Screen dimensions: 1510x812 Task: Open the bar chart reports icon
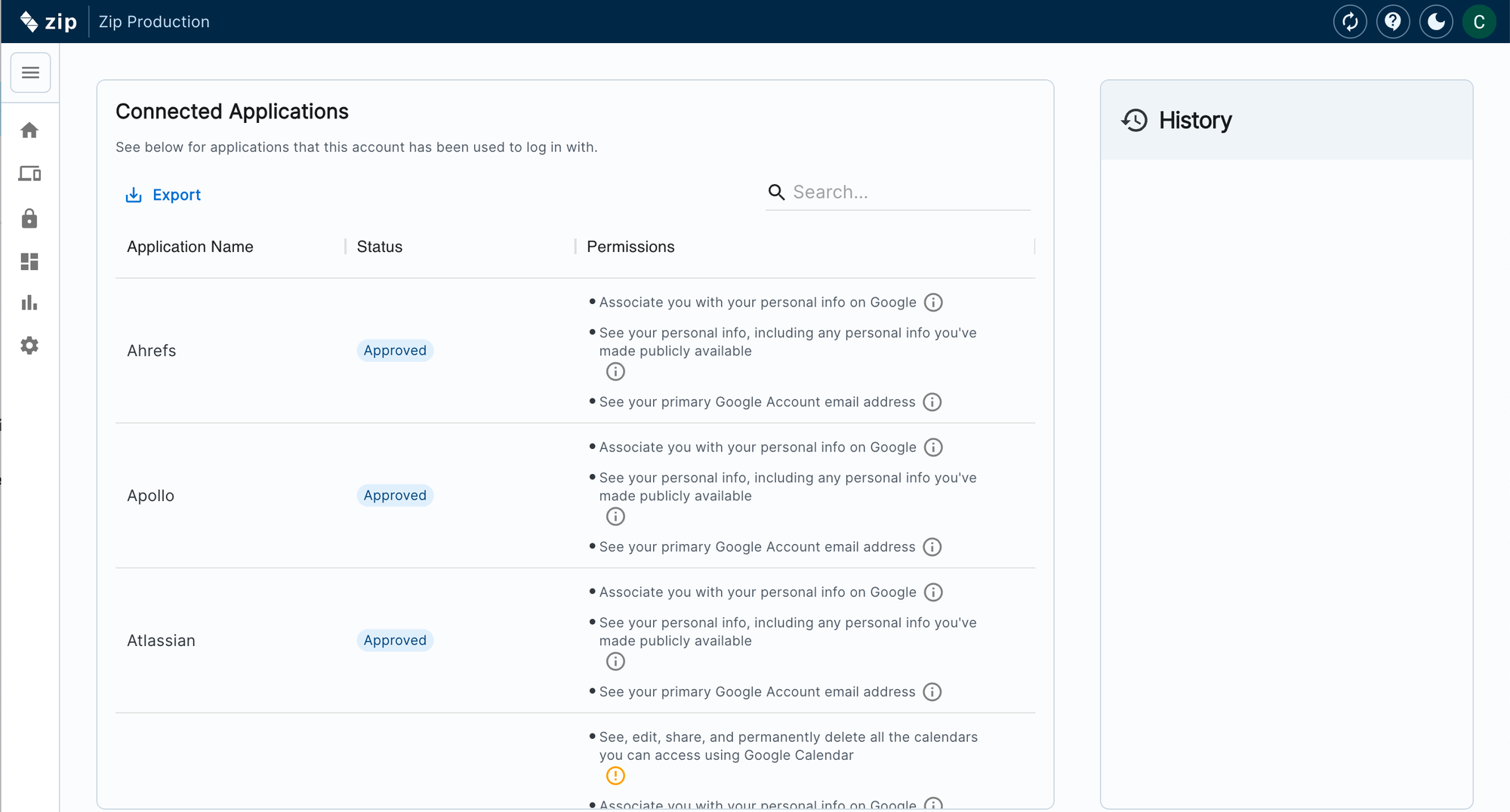(x=29, y=303)
